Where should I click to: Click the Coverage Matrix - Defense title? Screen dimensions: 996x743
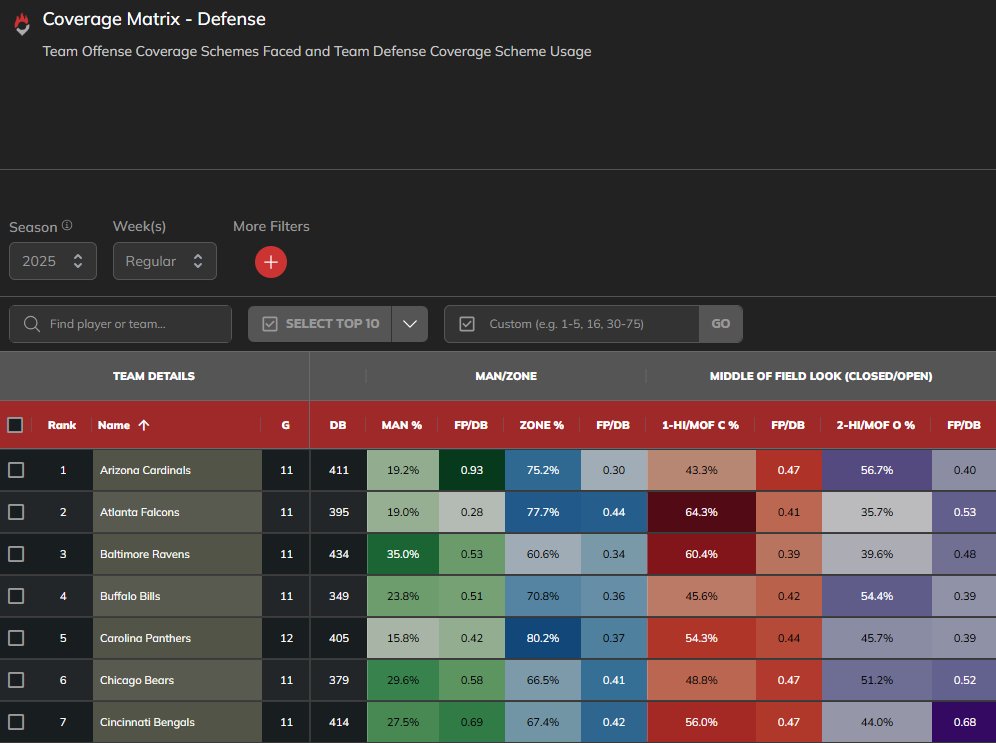click(154, 19)
